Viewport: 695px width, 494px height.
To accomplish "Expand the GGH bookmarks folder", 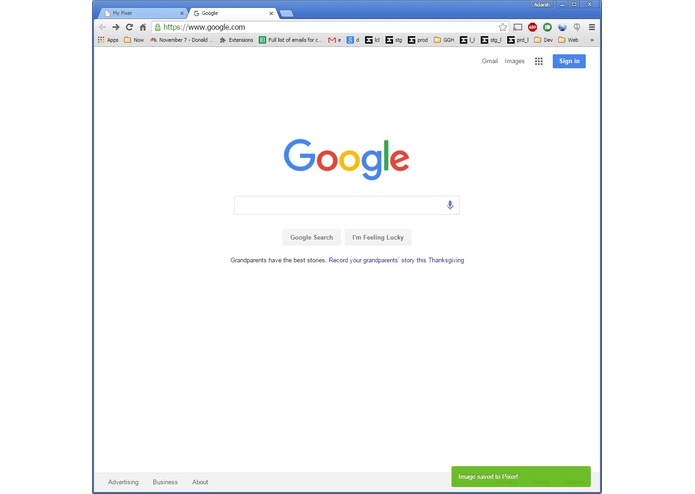I will [444, 40].
